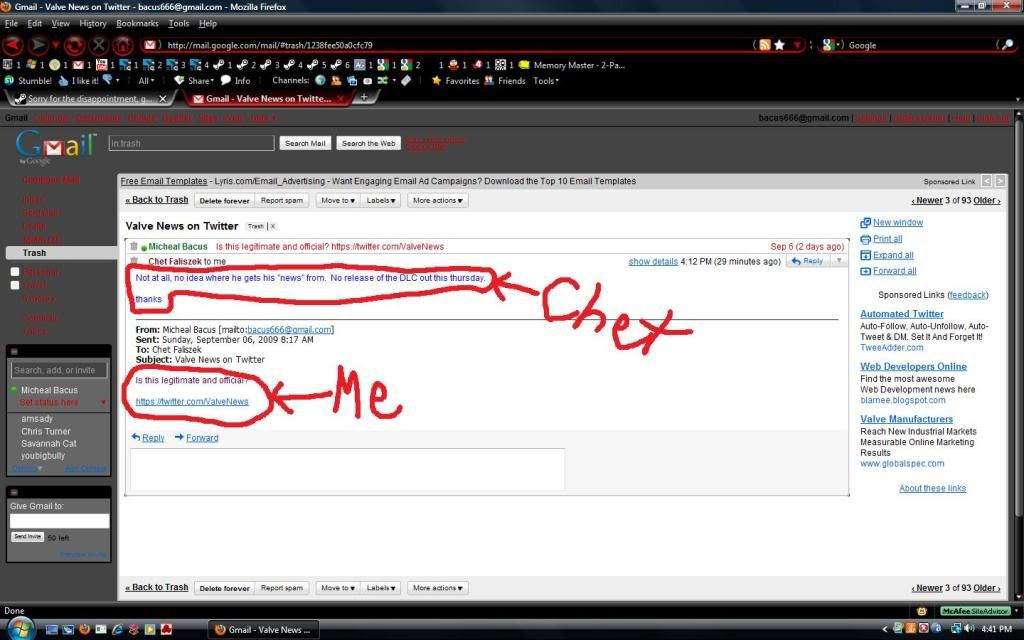Bookmark page with the star icon
Image resolution: width=1024 pixels, height=640 pixels.
[779, 45]
